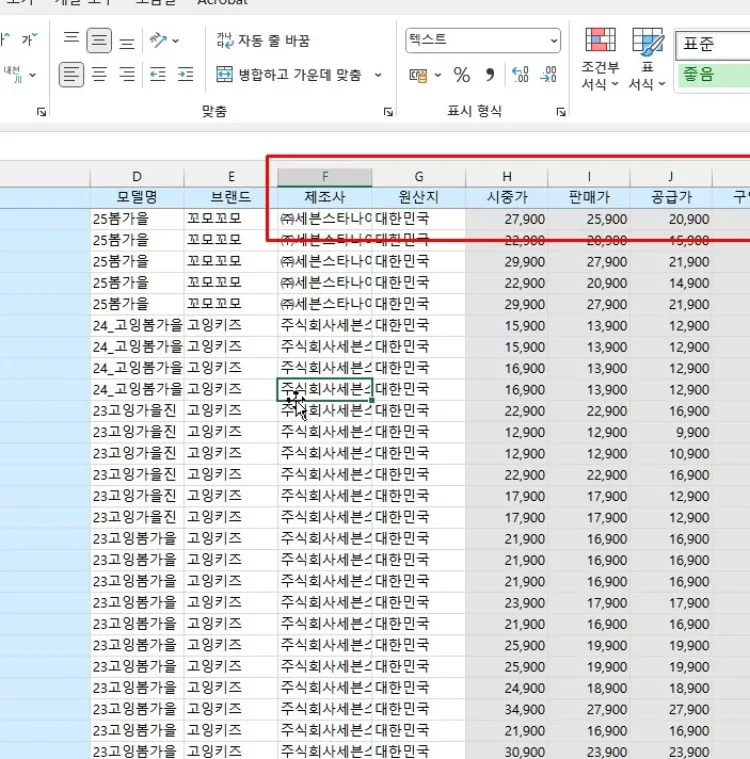
Task: Click cell with 공급가 14,900
Action: pos(671,283)
